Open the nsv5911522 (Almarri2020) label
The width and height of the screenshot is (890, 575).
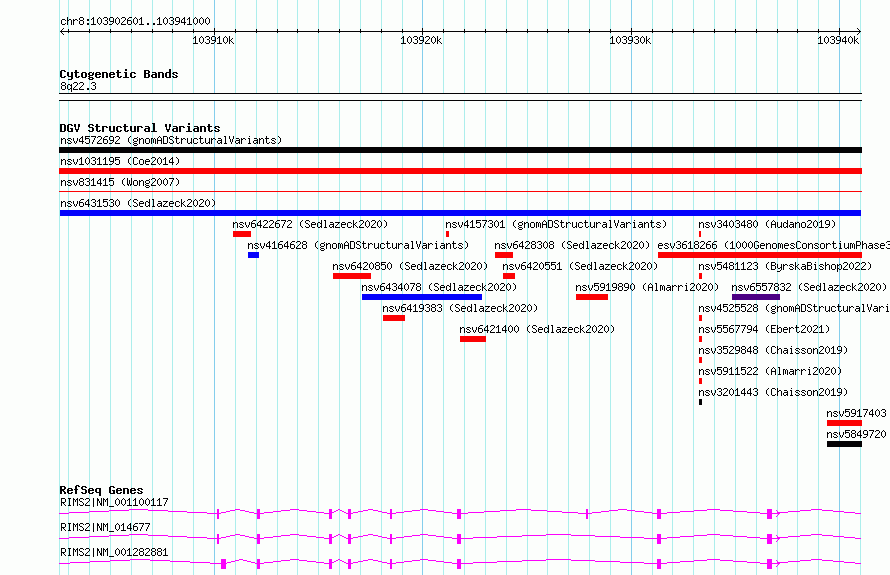(x=770, y=371)
